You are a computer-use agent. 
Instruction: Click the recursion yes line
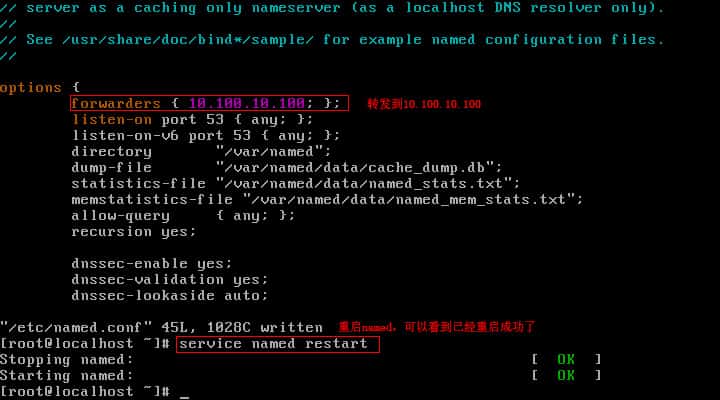click(134, 231)
